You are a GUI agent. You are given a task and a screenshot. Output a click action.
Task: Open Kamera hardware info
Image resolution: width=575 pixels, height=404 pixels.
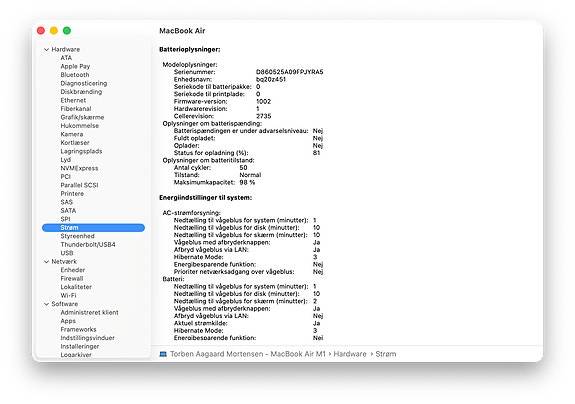pos(72,134)
